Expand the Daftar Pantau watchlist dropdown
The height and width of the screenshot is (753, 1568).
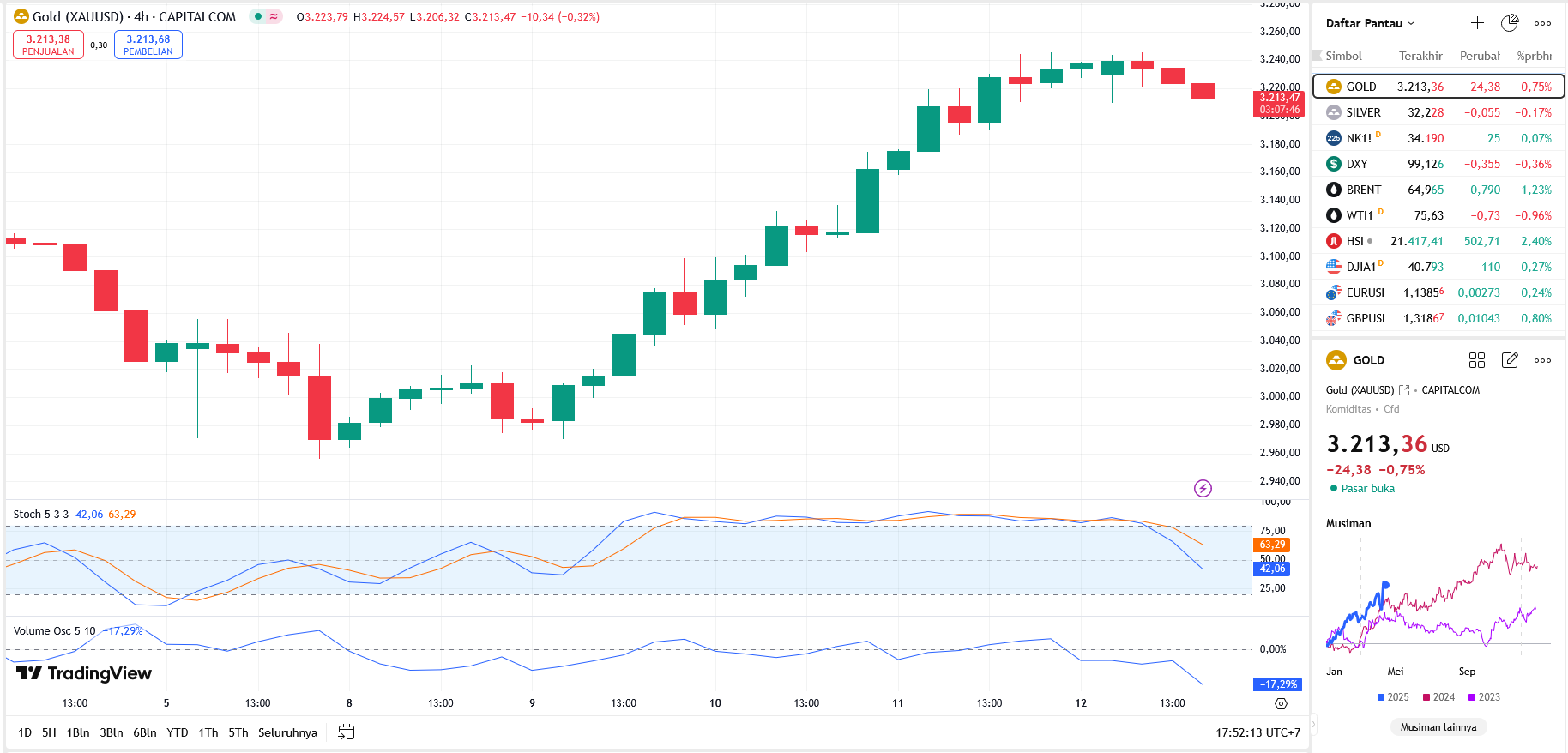[x=1370, y=23]
